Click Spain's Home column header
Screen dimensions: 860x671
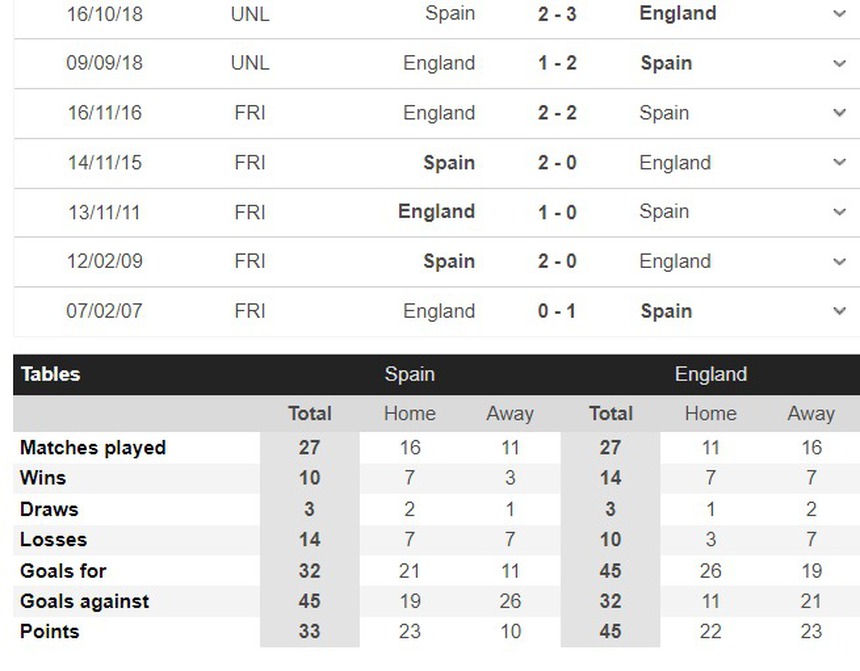(x=410, y=413)
